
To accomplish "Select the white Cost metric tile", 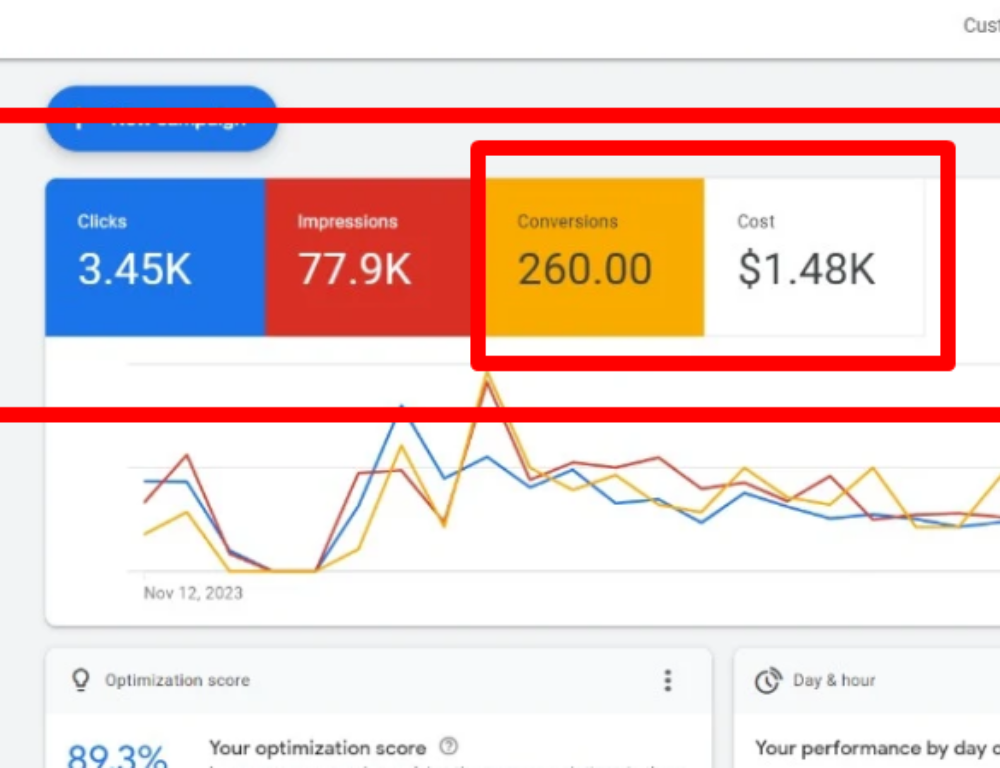I will [814, 257].
